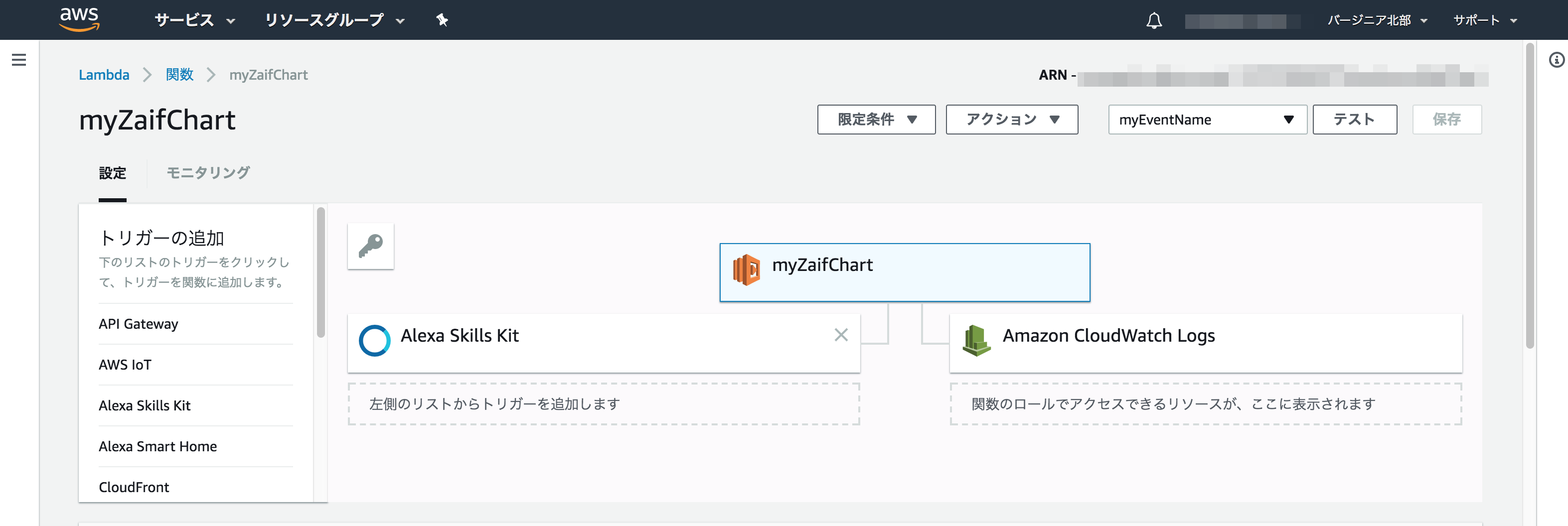Follow the Lambda breadcrumb link
The image size is (1568, 526).
pyautogui.click(x=104, y=75)
